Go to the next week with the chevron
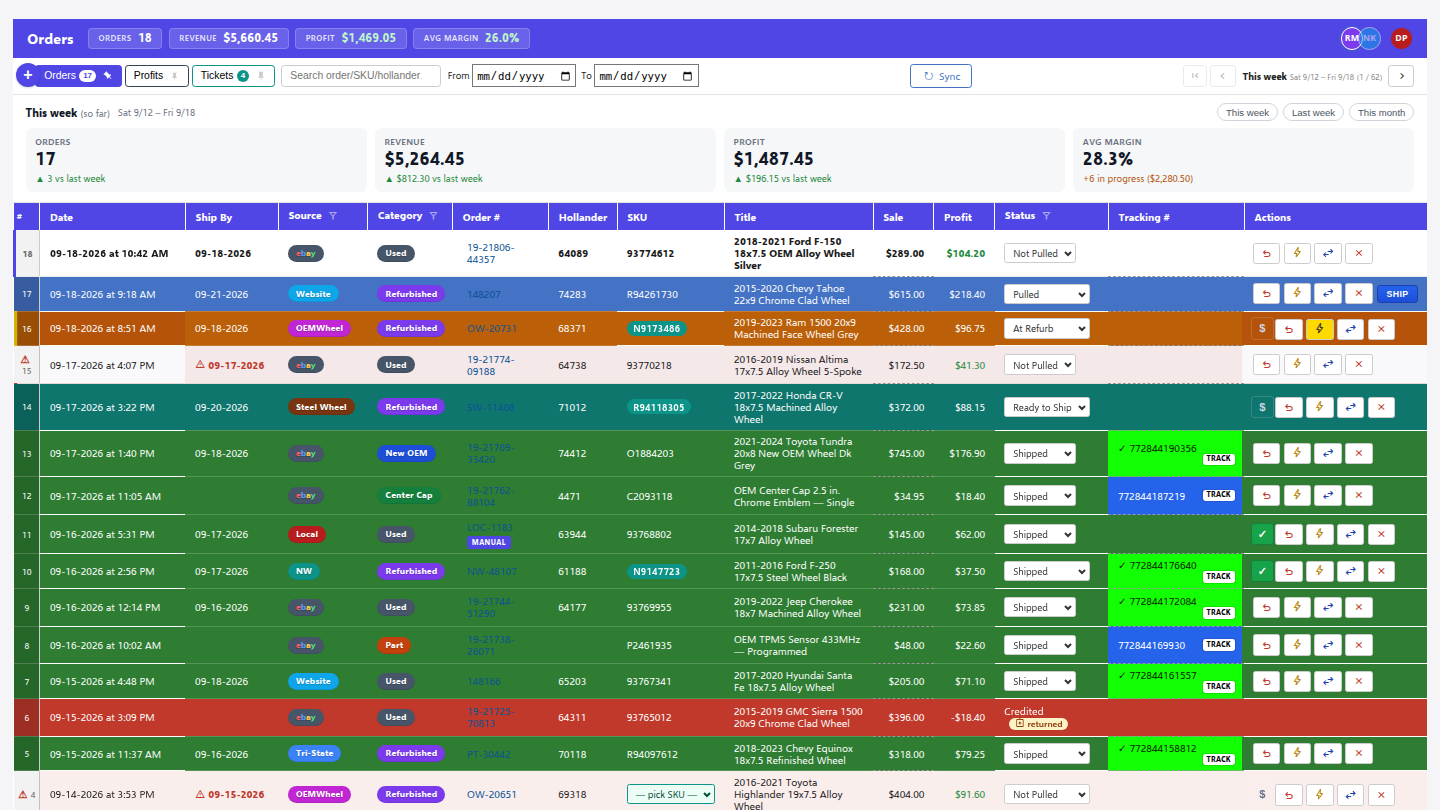Viewport: 1440px width, 810px height. [1401, 76]
